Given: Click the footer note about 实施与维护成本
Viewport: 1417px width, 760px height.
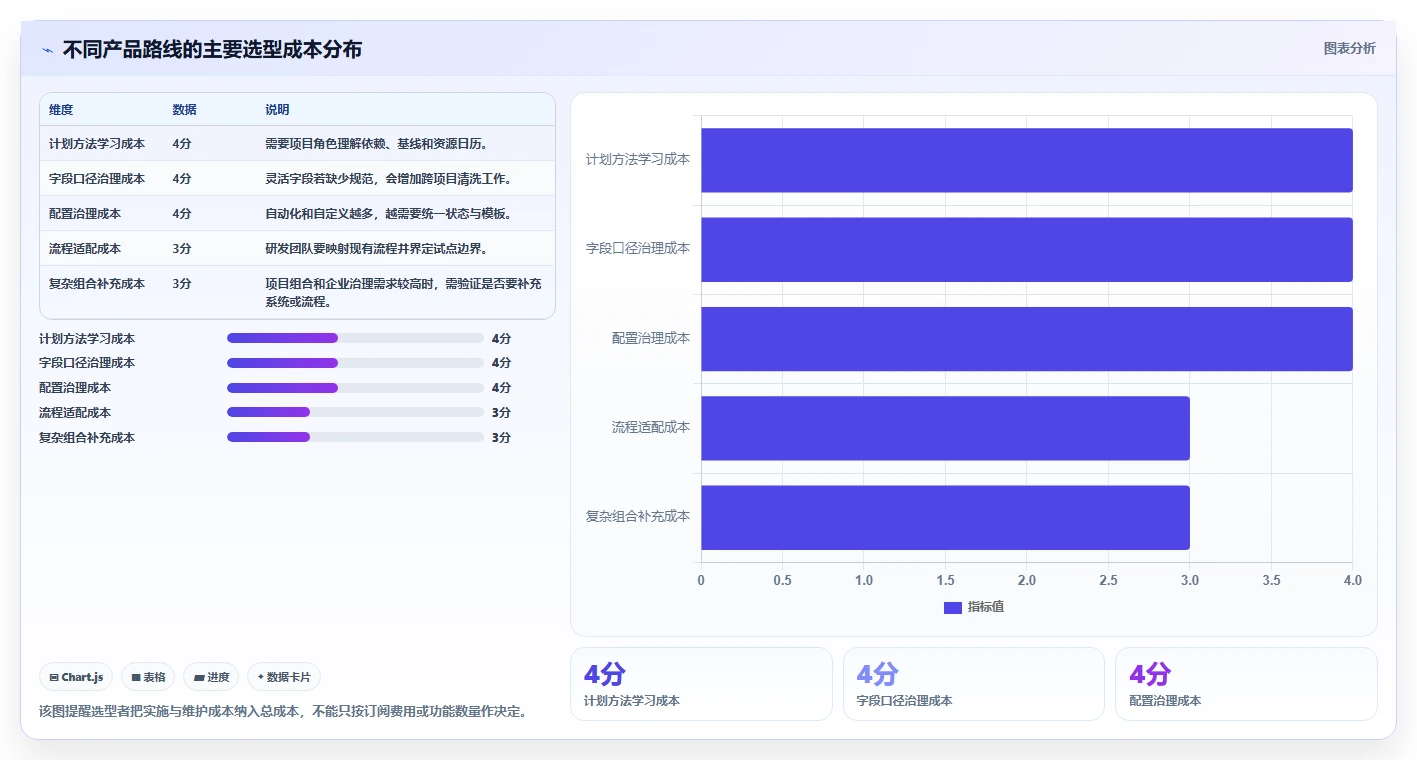Looking at the screenshot, I should click(x=283, y=712).
